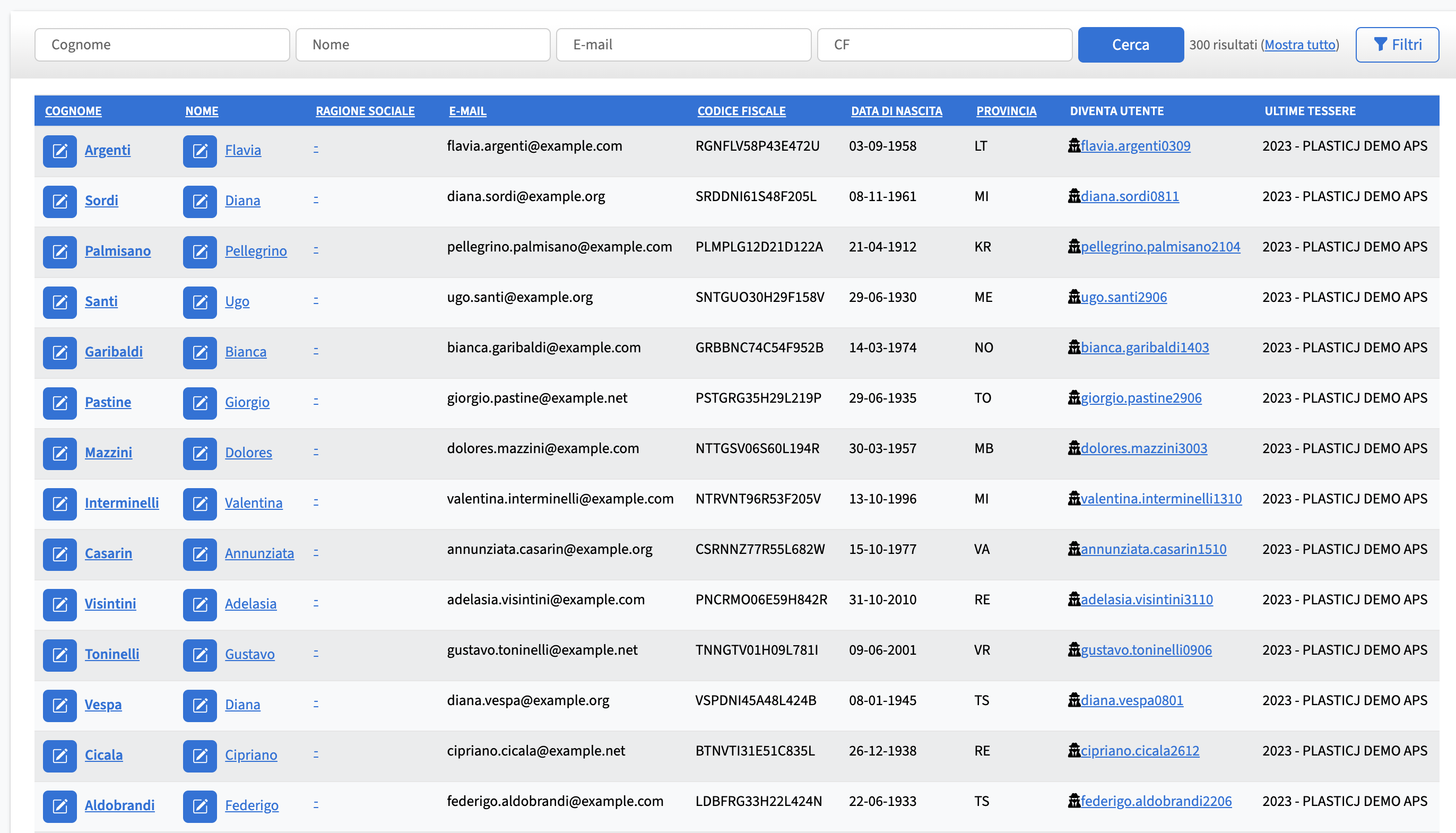Open the Interminelli surname link
The image size is (1456, 833).
(x=122, y=503)
